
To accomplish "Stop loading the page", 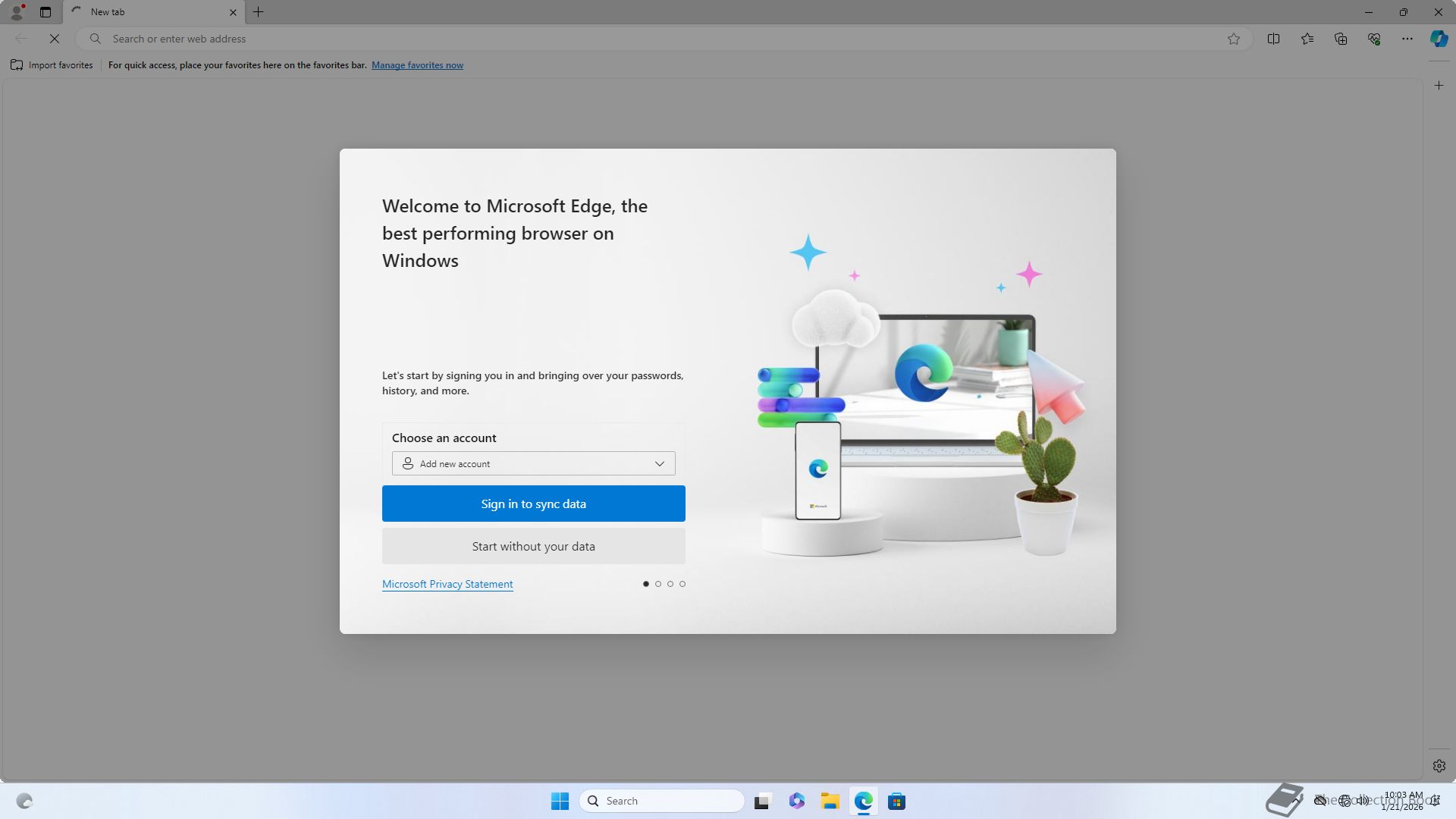I will tap(55, 39).
